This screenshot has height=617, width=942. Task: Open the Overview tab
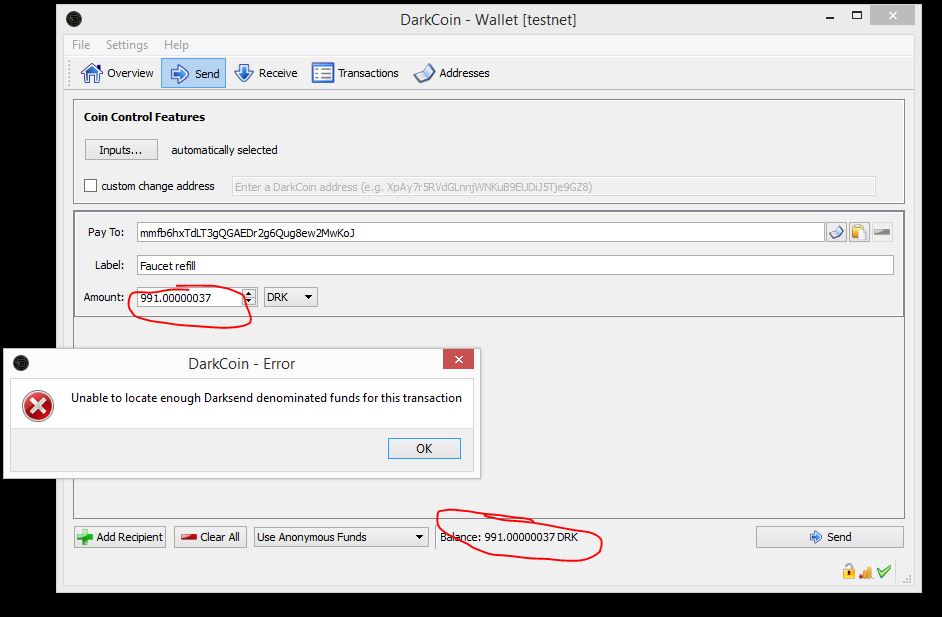click(117, 73)
